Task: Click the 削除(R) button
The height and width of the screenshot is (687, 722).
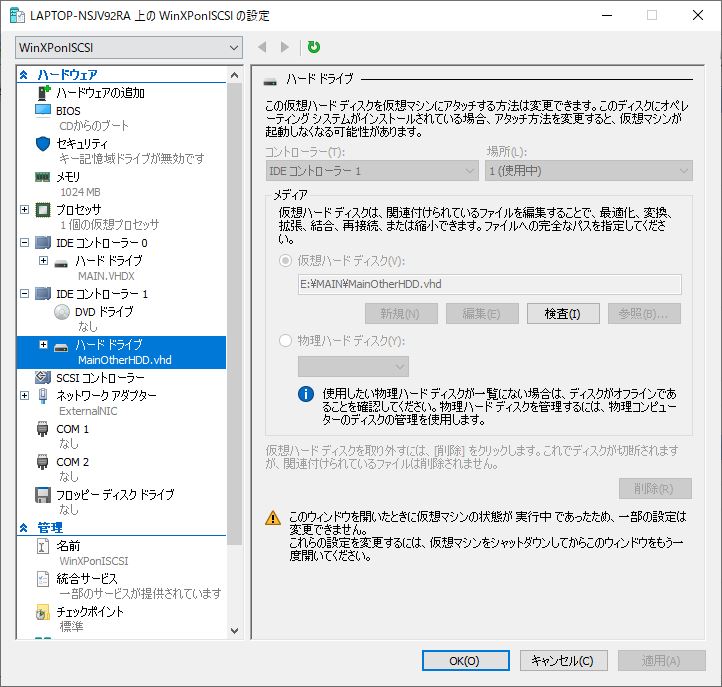Action: click(x=655, y=489)
